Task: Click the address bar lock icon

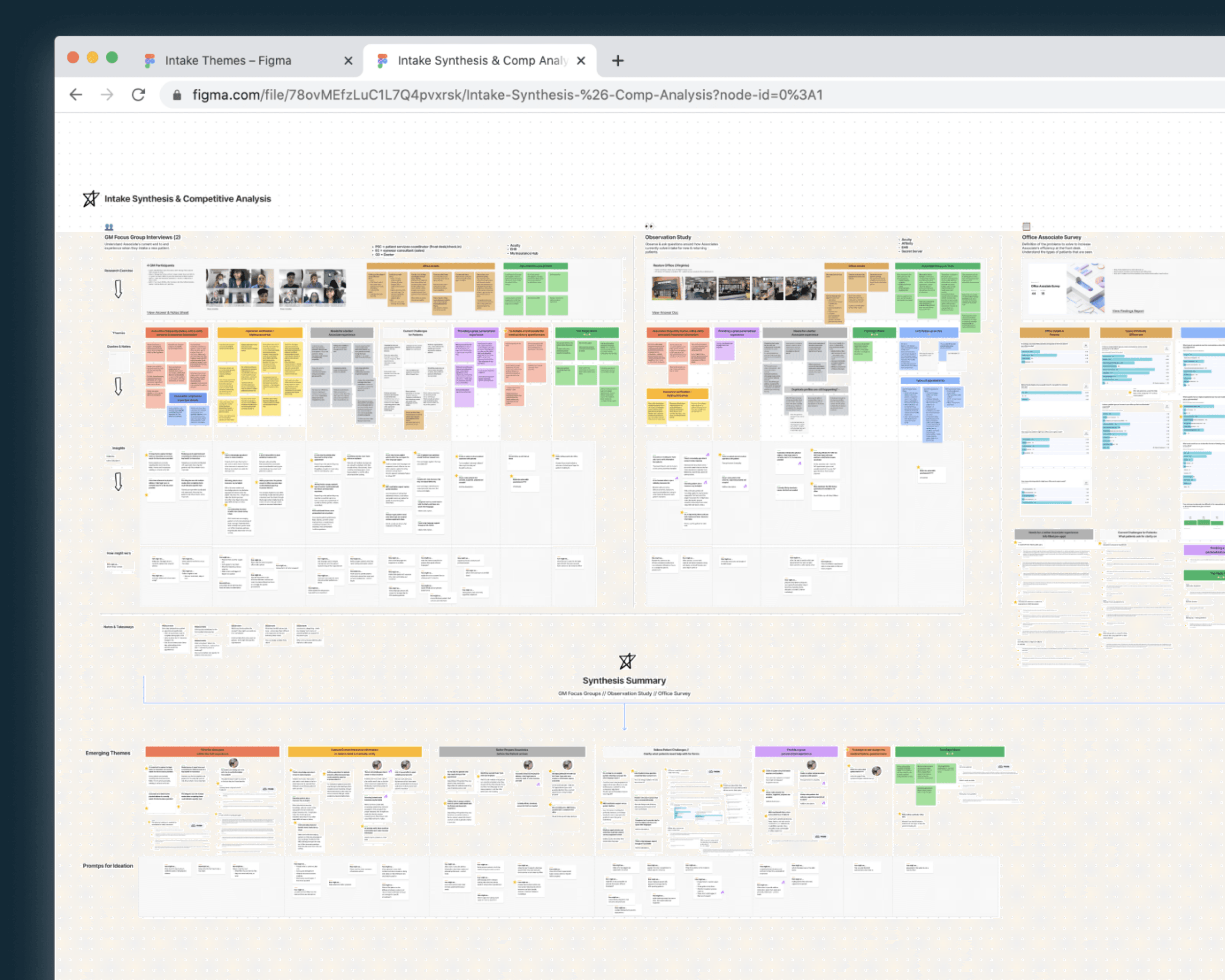Action: pos(177,96)
